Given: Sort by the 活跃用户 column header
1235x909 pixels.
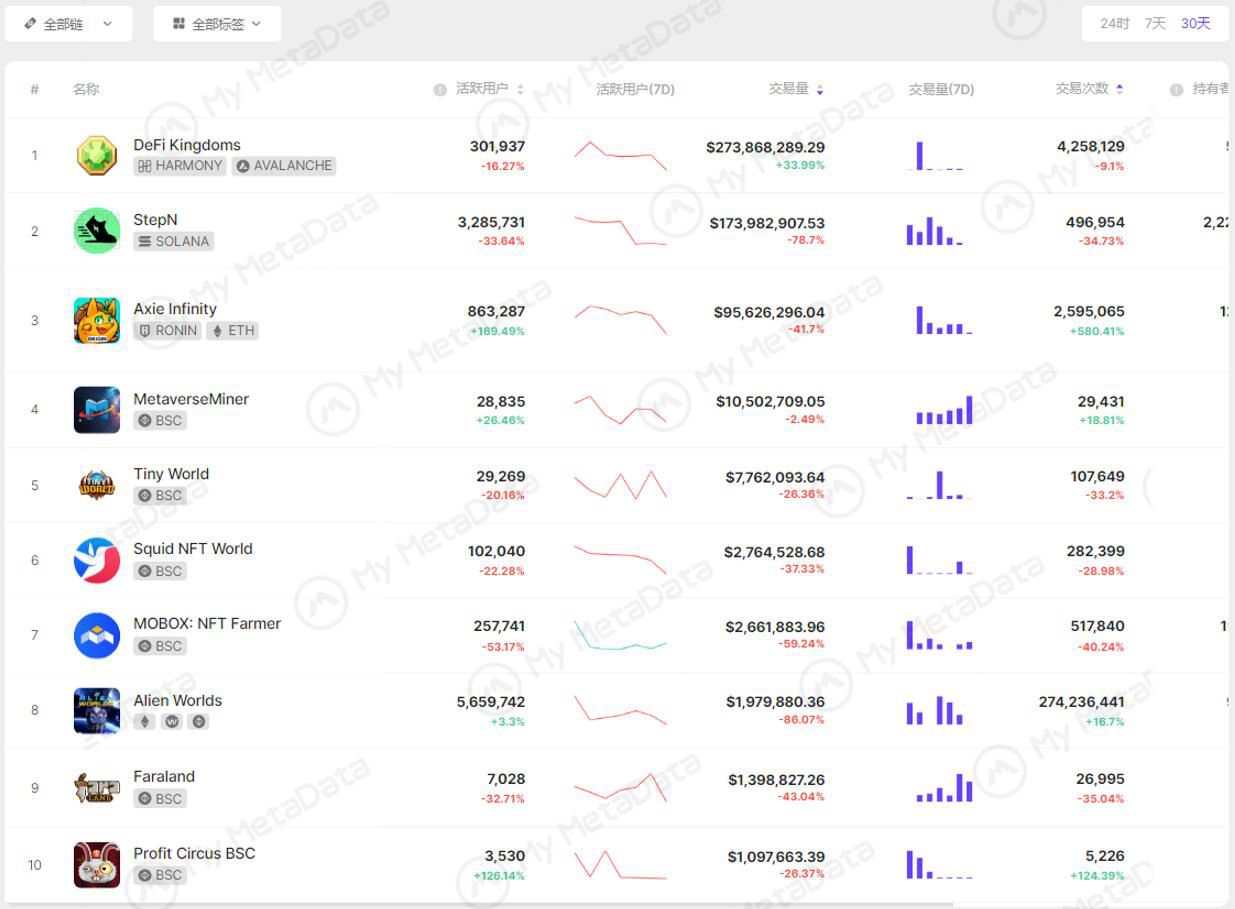Looking at the screenshot, I should pos(490,89).
